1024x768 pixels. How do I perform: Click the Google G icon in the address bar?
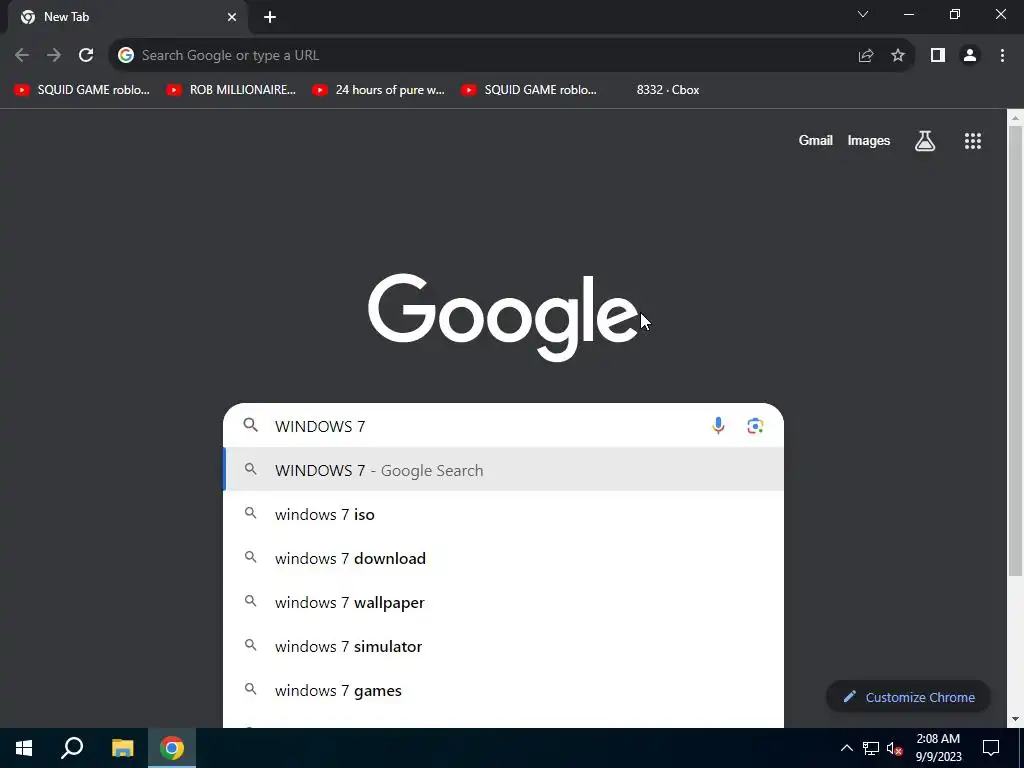[x=126, y=56]
